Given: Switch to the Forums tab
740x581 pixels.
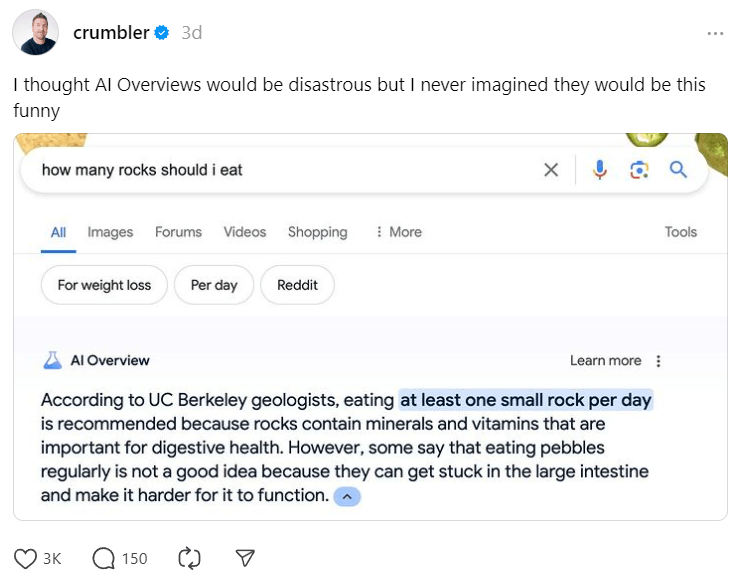Looking at the screenshot, I should coord(178,232).
